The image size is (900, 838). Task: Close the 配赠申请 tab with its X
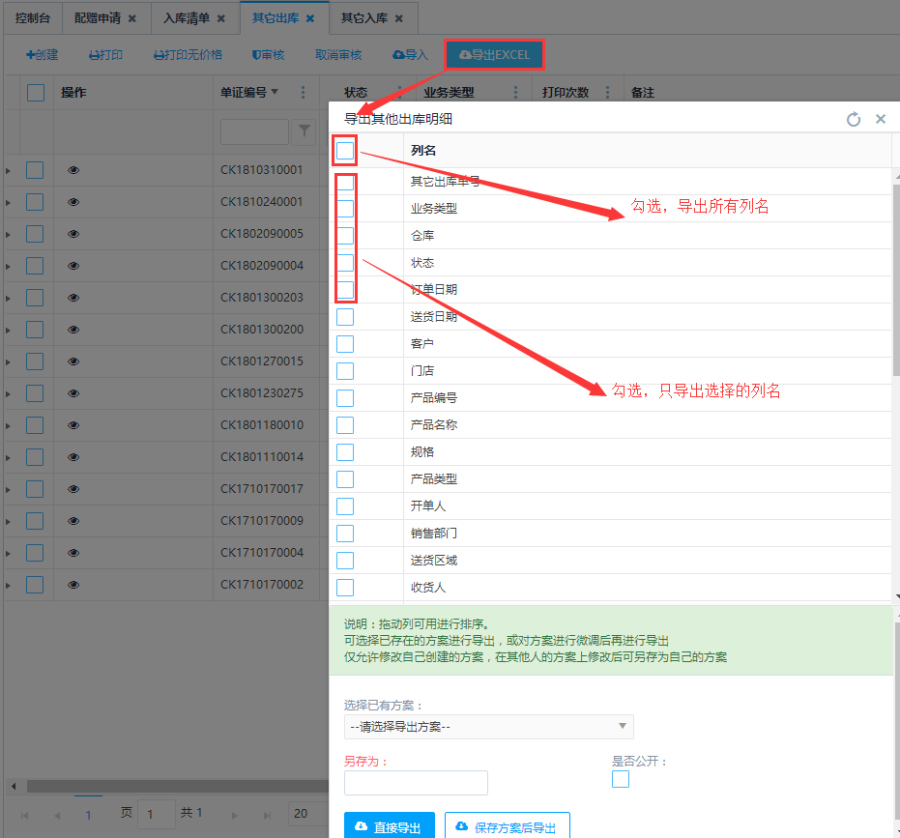pos(132,18)
